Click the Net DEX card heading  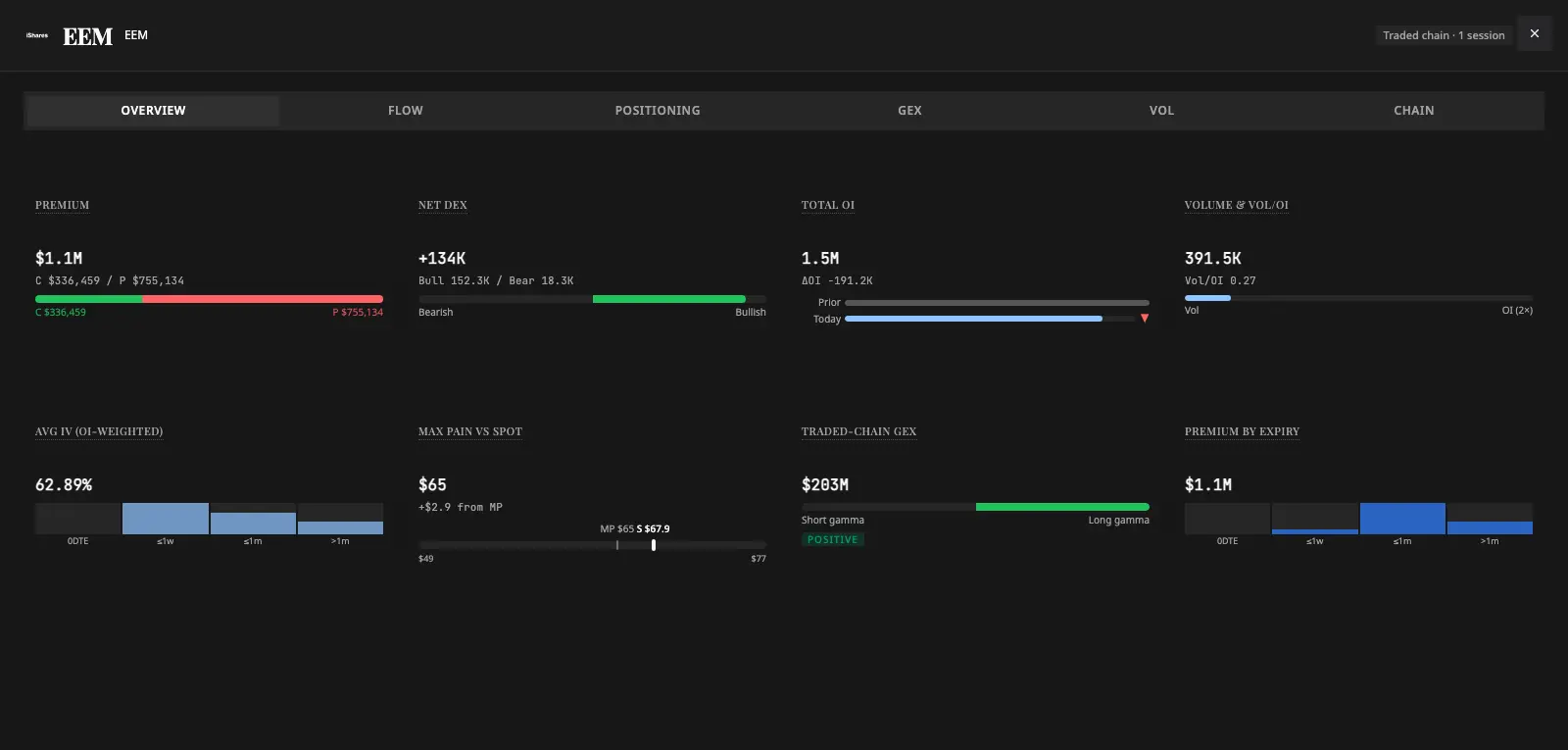[443, 205]
